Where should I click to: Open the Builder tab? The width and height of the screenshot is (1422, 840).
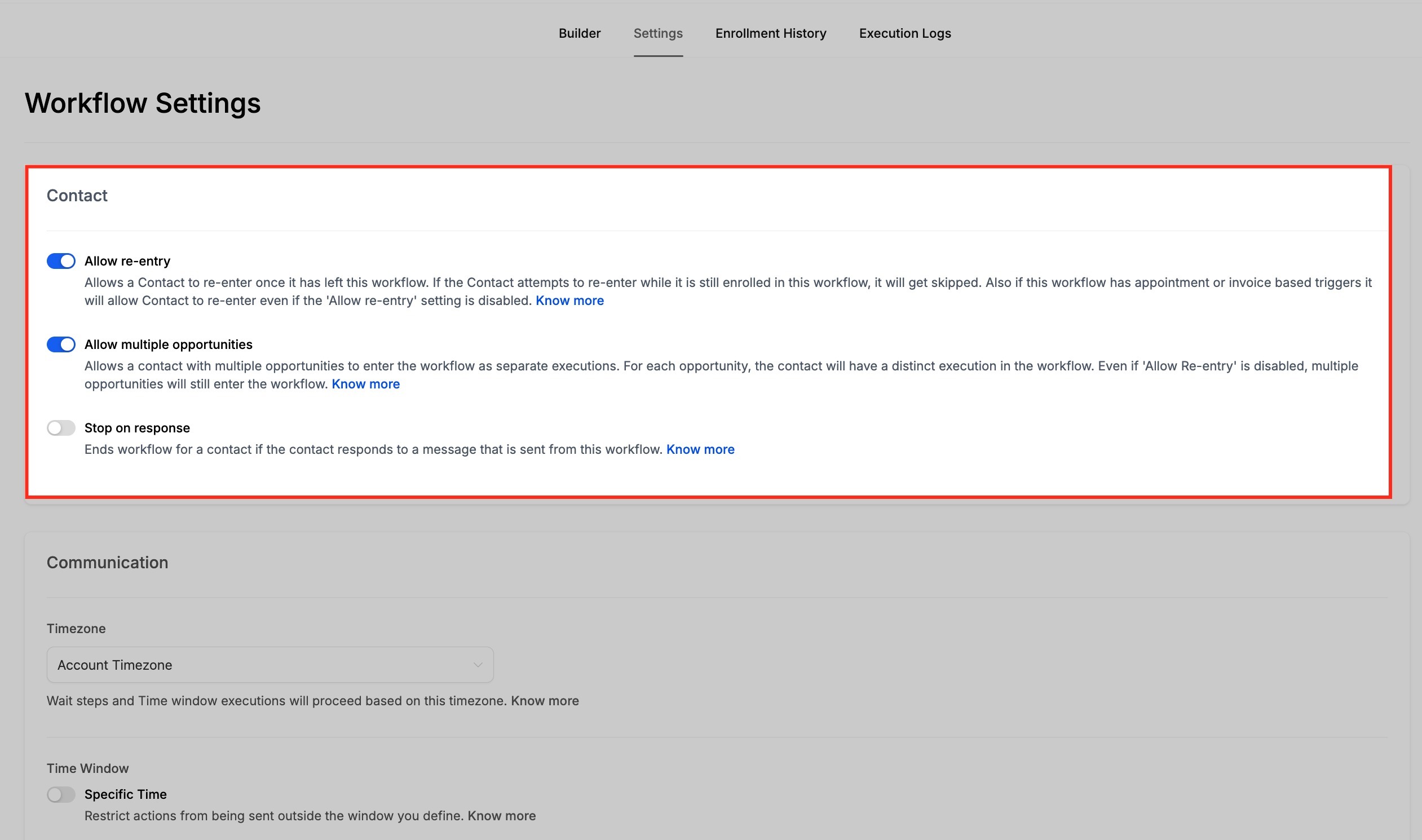pos(579,33)
